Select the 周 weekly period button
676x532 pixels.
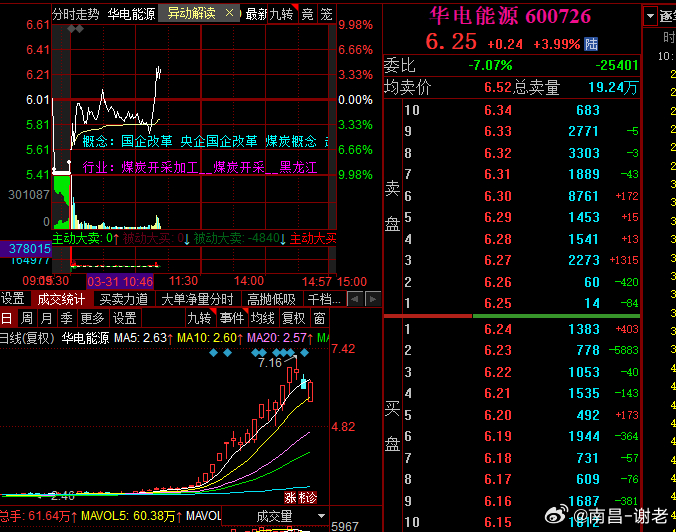point(27,318)
